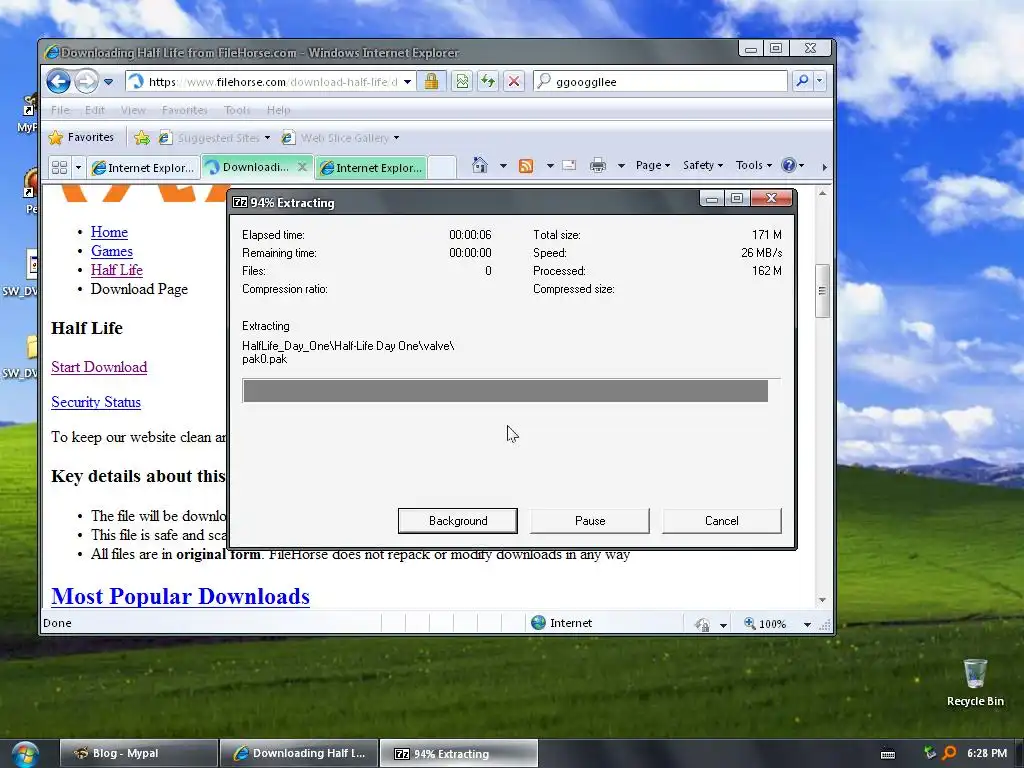The image size is (1024, 768).
Task: Click the Internet security zone globe icon
Action: click(538, 623)
